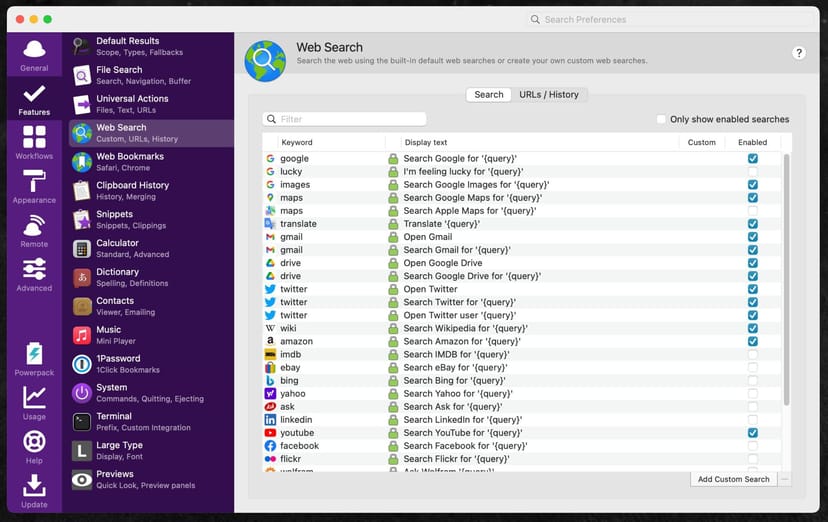Enable the imdb search checkbox
The image size is (828, 522).
752,355
